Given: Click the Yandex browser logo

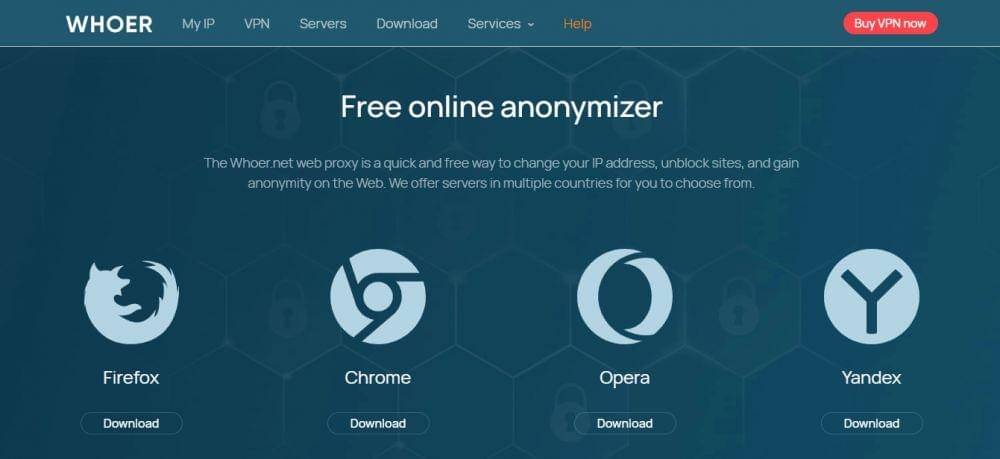Looking at the screenshot, I should click(x=872, y=296).
